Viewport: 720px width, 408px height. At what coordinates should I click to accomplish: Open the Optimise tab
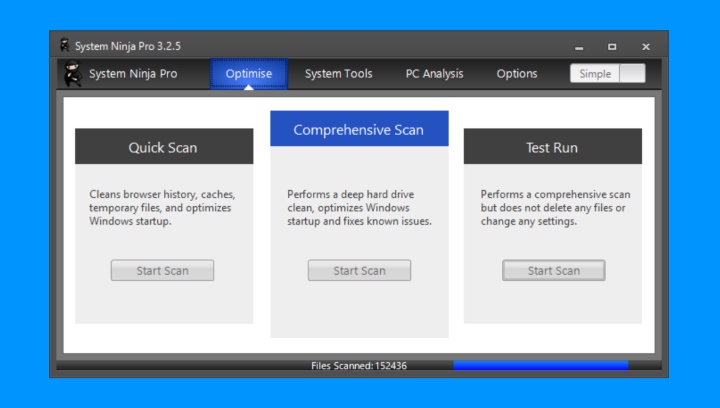249,73
